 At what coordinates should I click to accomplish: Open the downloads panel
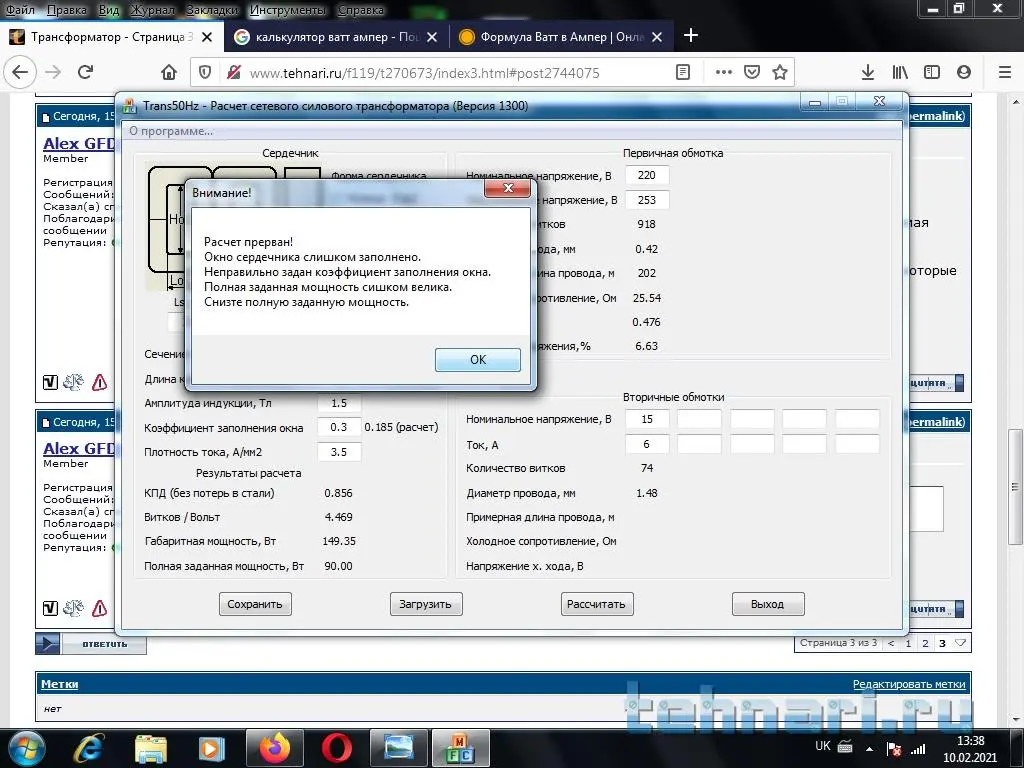pos(868,72)
